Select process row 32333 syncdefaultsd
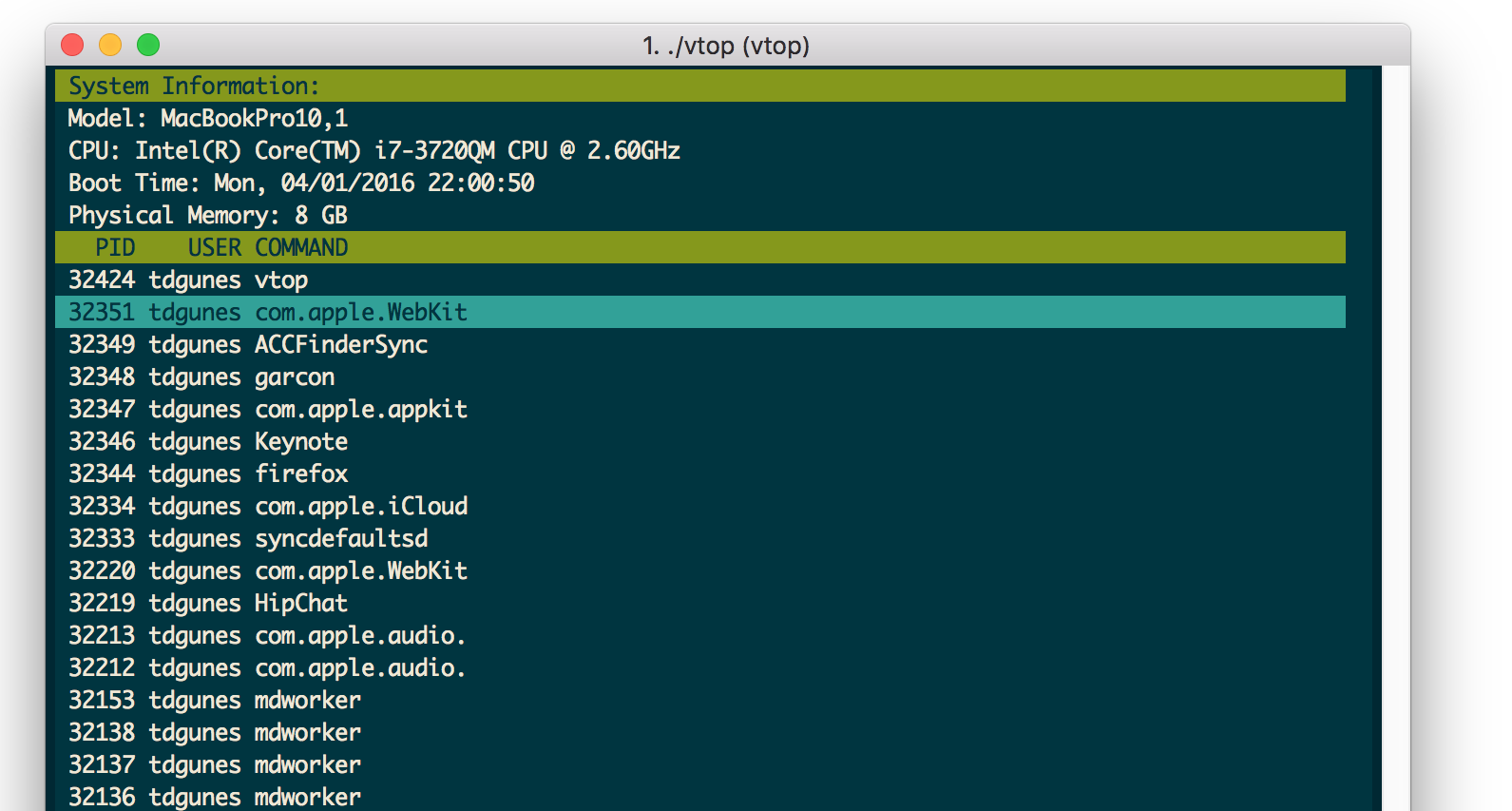 coord(700,538)
